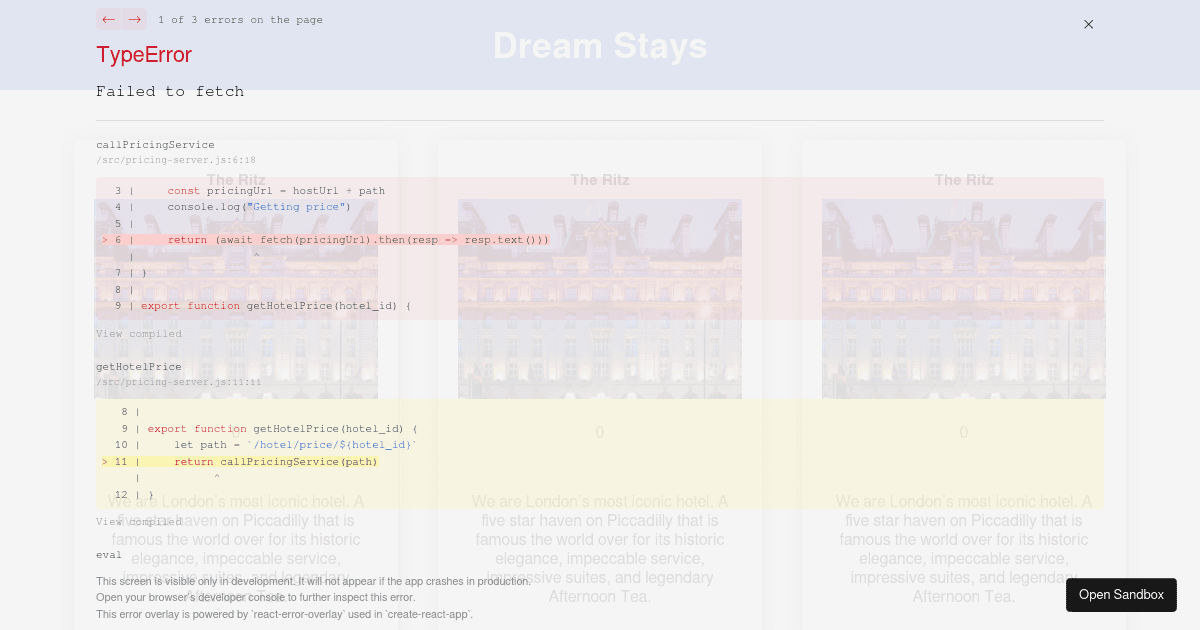Open the project in Sandbox
Screen dimensions: 1200x630
click(1121, 595)
